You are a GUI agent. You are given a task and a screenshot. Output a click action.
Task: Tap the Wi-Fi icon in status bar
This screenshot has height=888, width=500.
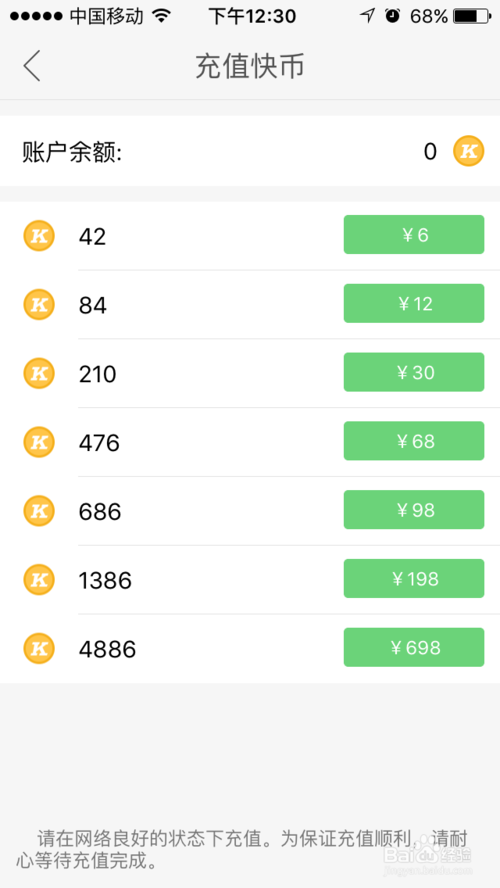[x=161, y=16]
